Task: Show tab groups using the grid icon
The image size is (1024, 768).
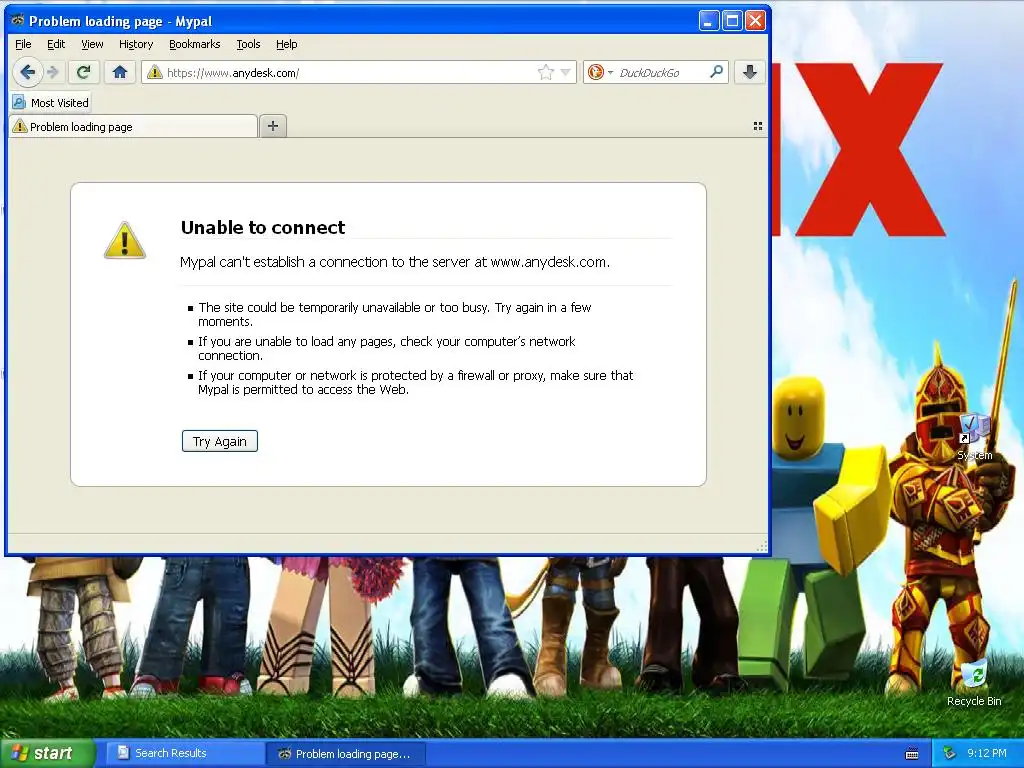Action: point(758,126)
